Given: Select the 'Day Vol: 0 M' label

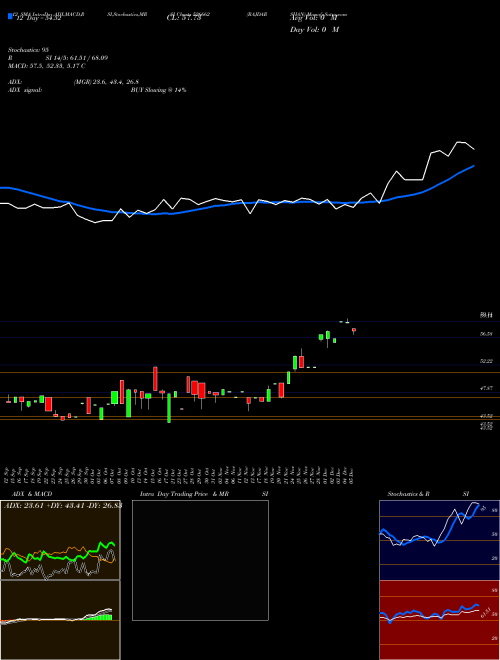Looking at the screenshot, I should 314,29.
